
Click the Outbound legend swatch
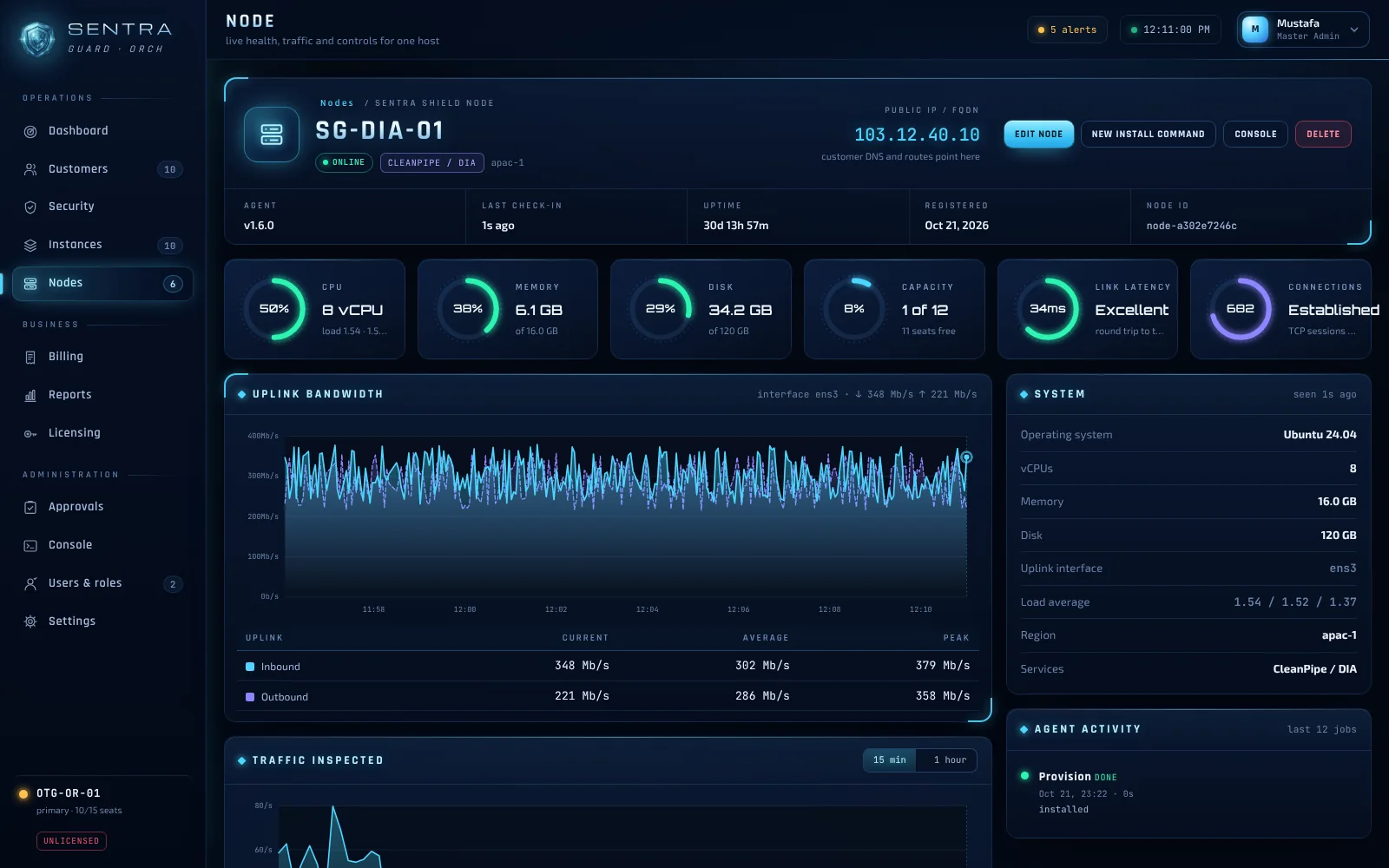point(250,697)
